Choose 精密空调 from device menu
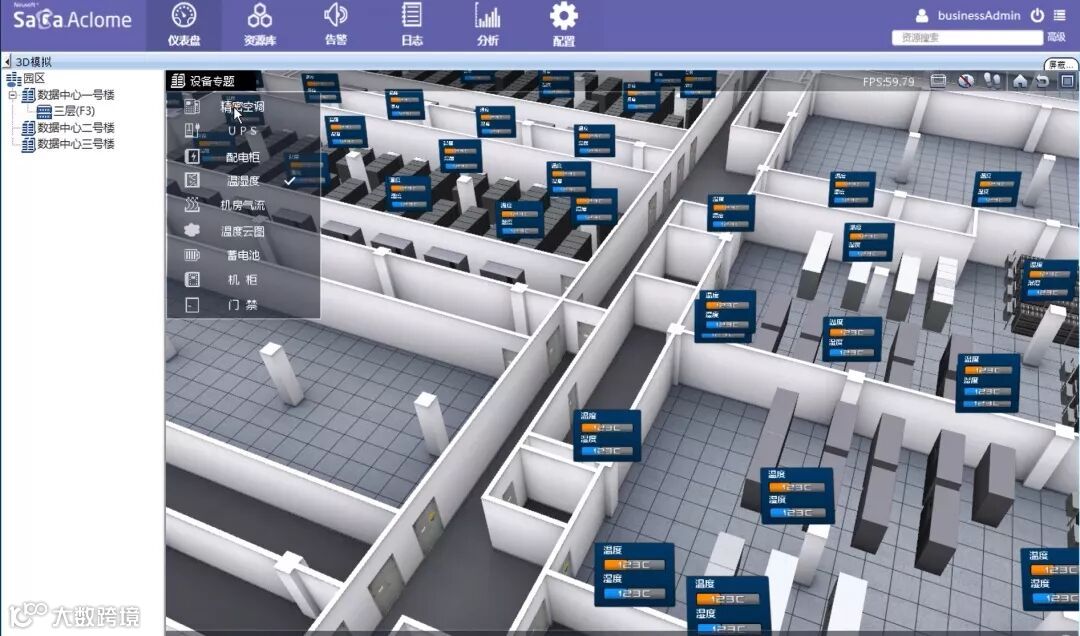 click(x=242, y=107)
